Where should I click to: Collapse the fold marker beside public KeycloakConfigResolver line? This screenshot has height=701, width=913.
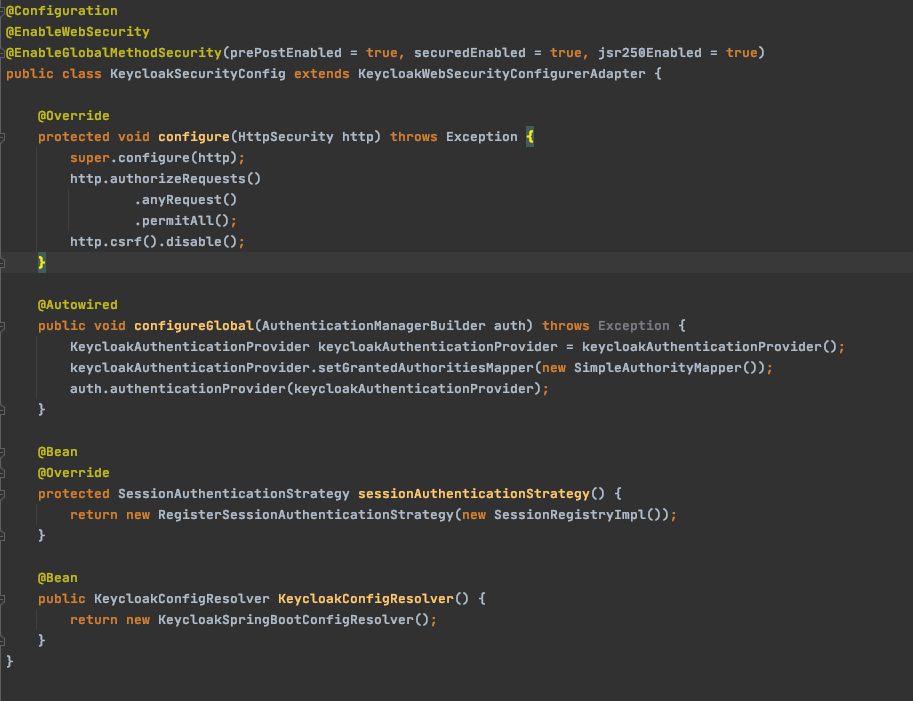[x=2, y=599]
